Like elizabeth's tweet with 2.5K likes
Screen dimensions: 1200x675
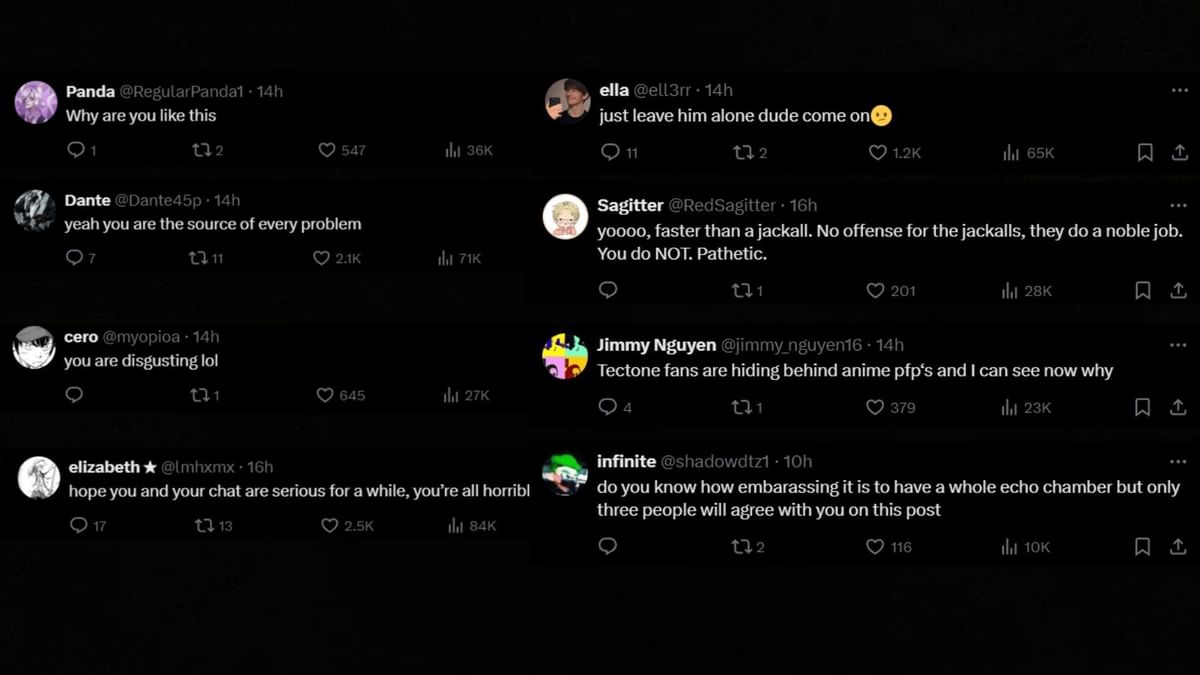[x=330, y=525]
